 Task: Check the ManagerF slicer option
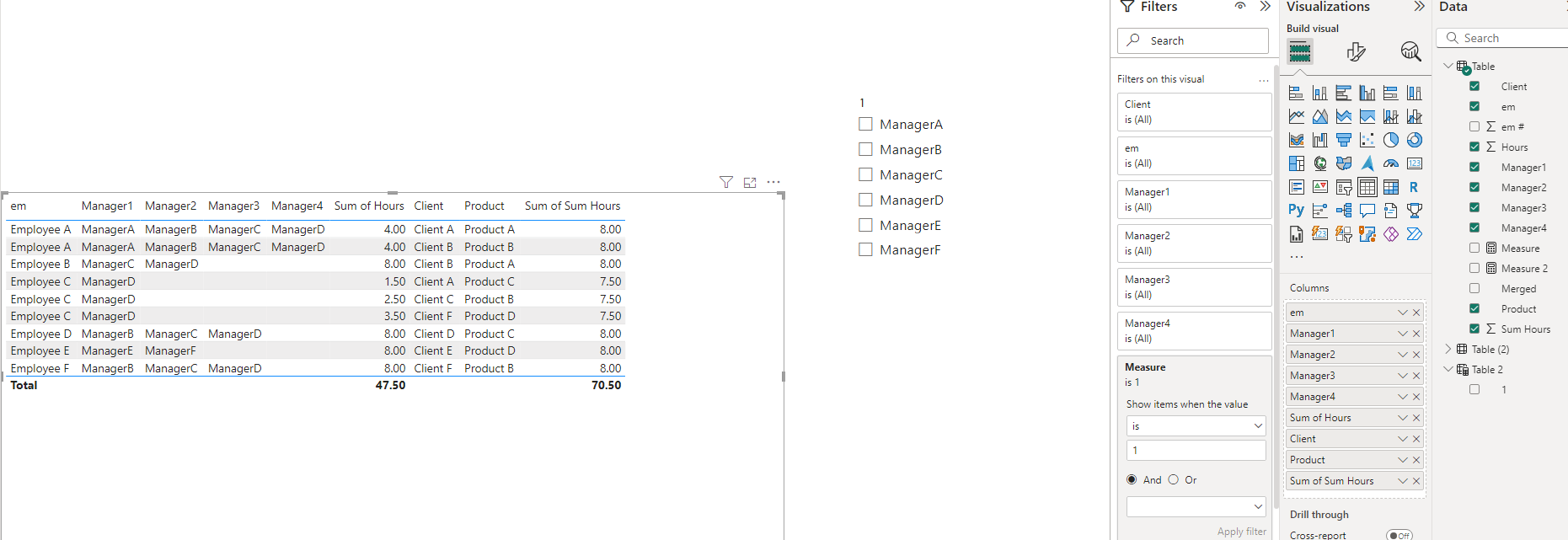865,249
